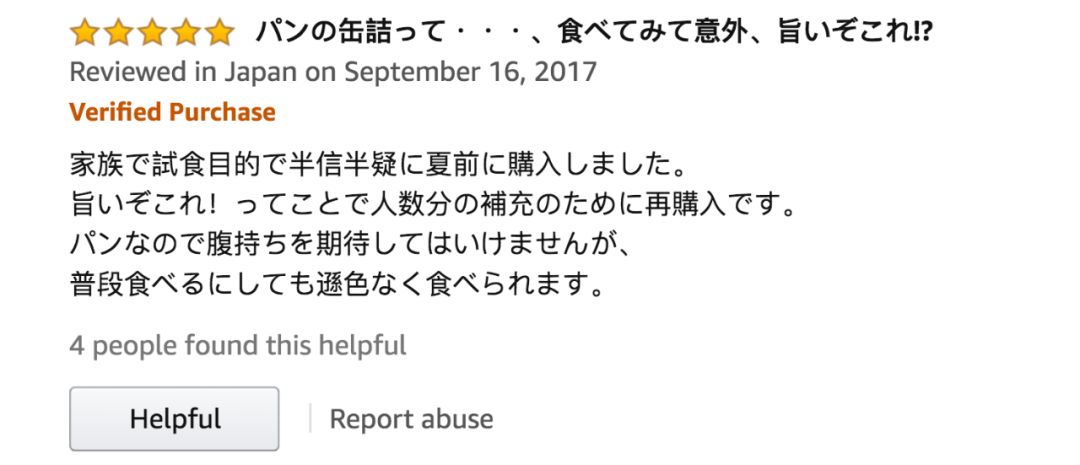This screenshot has height=465, width=1080.
Task: Click the first gold rating star
Action: tap(85, 32)
